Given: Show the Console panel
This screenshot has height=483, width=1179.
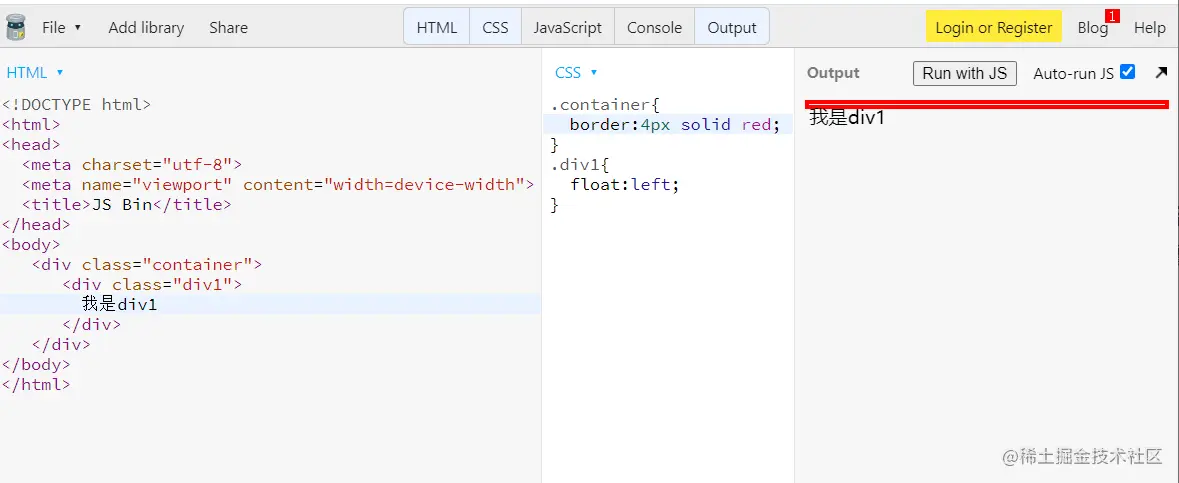Looking at the screenshot, I should [x=654, y=28].
